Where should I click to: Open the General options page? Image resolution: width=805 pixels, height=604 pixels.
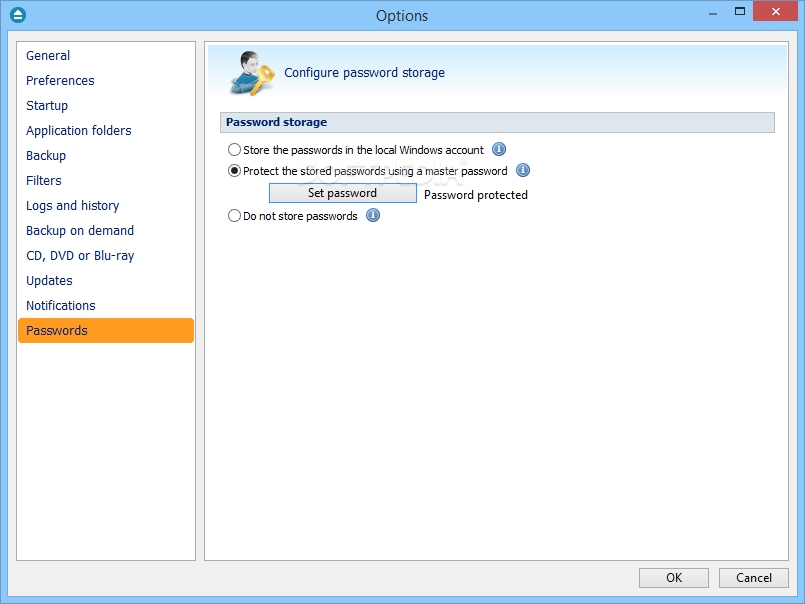tap(106, 55)
